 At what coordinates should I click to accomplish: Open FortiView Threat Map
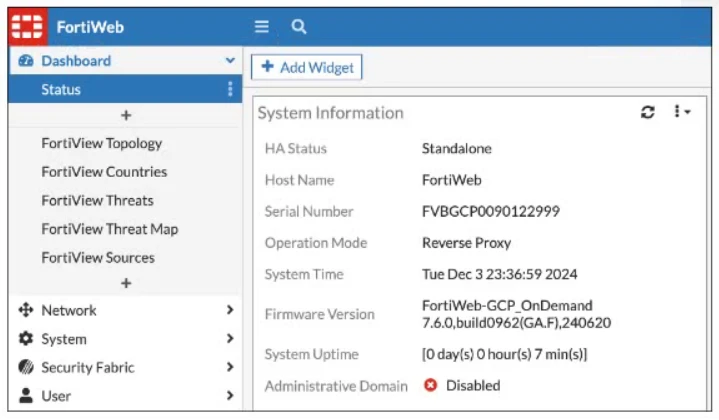coord(109,229)
